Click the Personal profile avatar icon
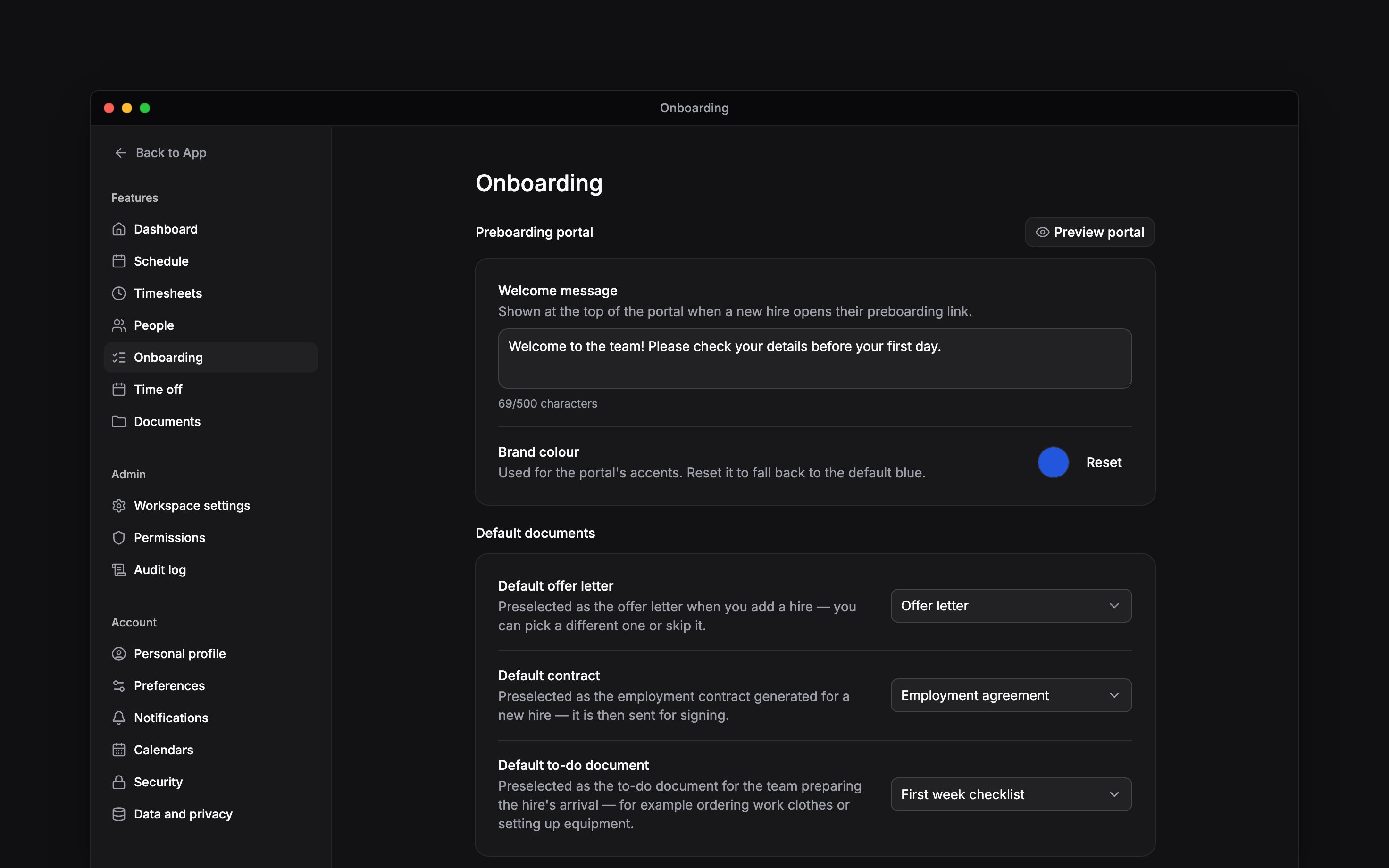The width and height of the screenshot is (1389, 868). coord(119,654)
